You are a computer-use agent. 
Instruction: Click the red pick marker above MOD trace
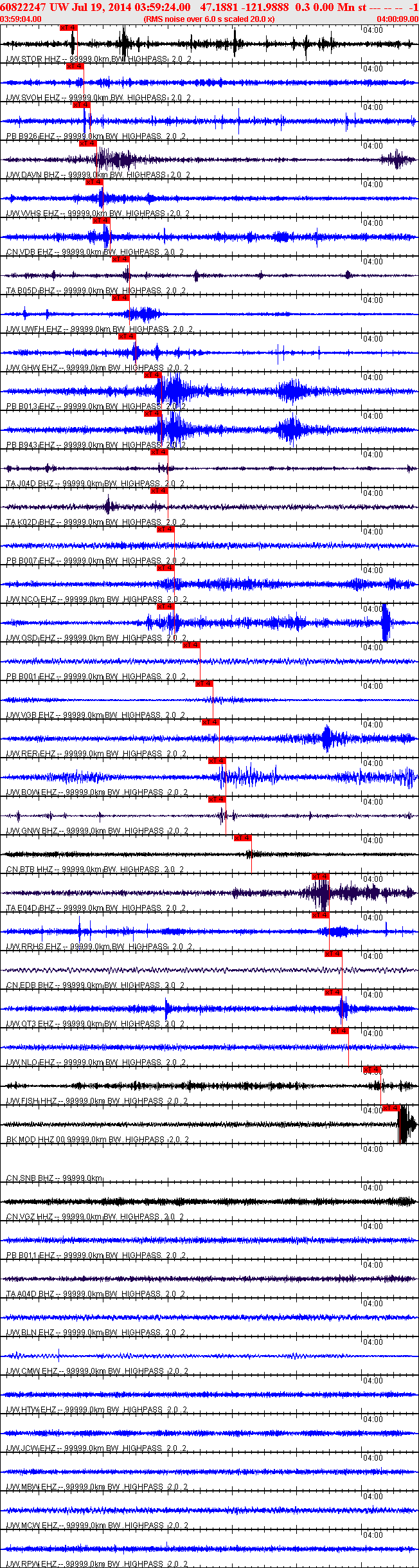coord(391,1108)
